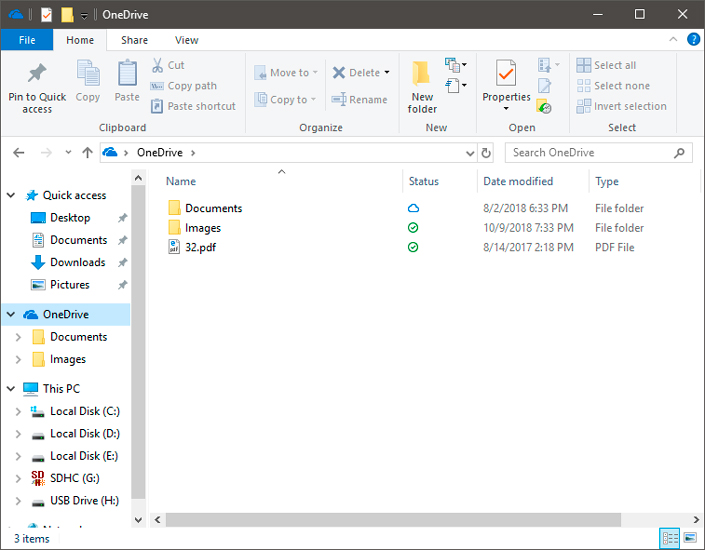Screen dimensions: 705x550
Task: Expand Local Disk (C:) node
Action: click(x=18, y=411)
